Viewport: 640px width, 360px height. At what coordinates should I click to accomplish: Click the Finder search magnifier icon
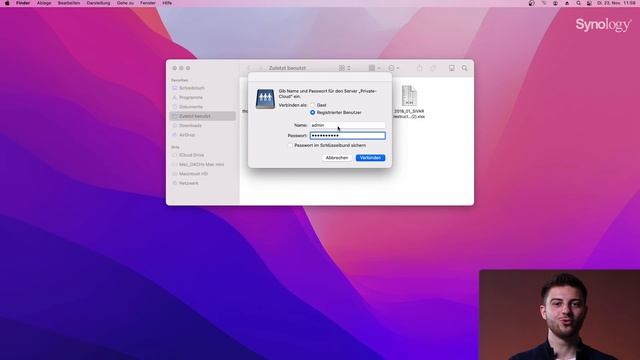[x=464, y=68]
